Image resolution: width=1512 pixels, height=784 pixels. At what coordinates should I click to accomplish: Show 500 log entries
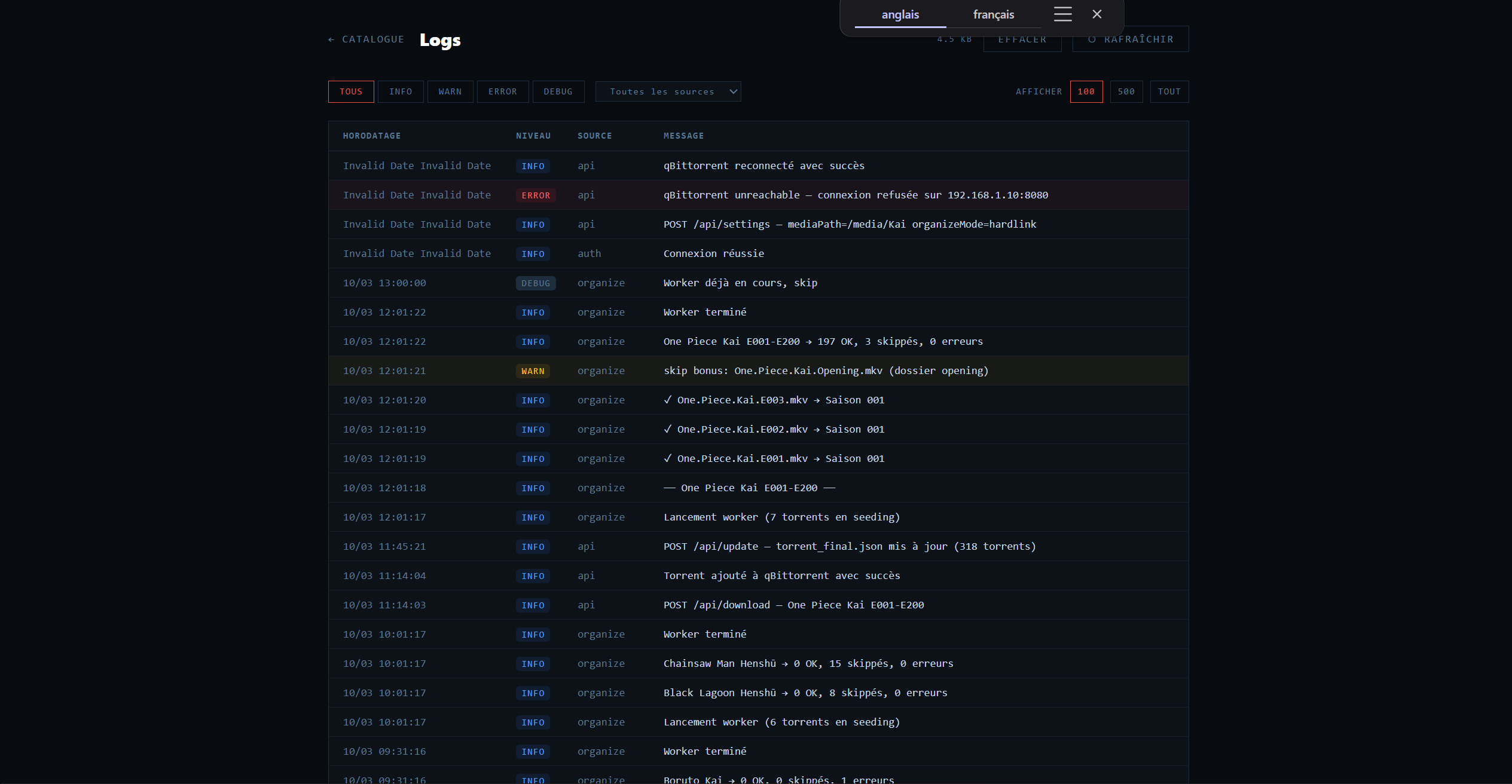pyautogui.click(x=1126, y=91)
